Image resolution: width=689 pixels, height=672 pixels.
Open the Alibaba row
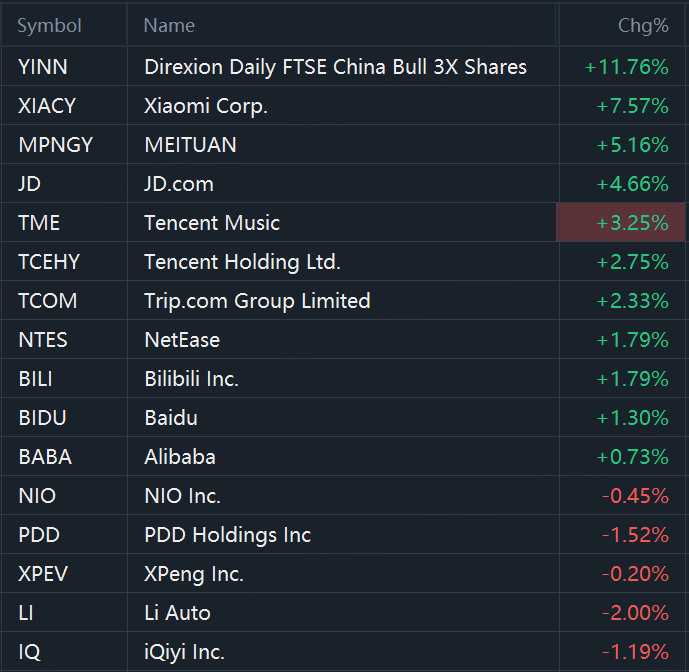(180, 457)
